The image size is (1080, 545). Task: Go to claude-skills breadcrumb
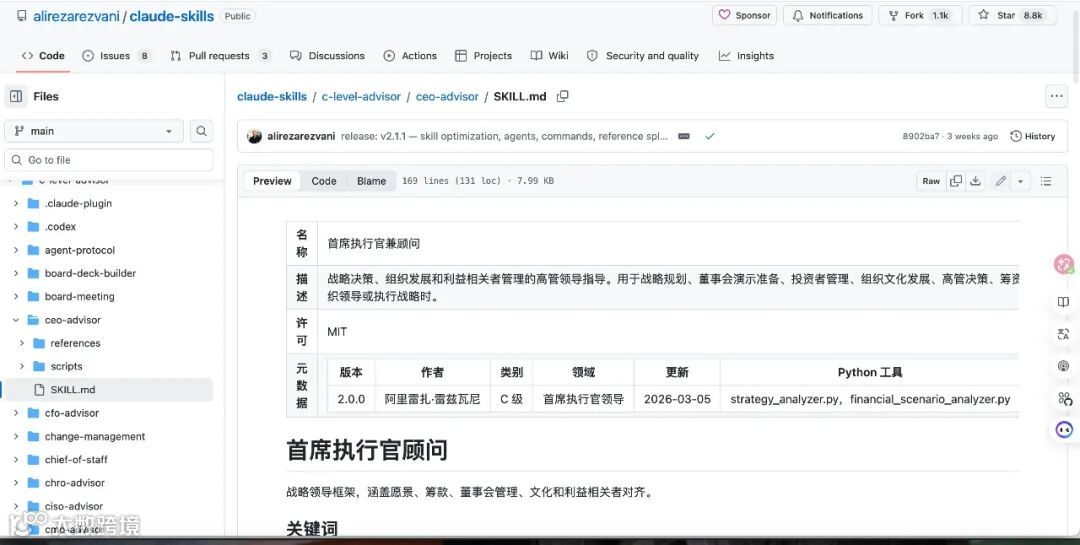pyautogui.click(x=271, y=96)
